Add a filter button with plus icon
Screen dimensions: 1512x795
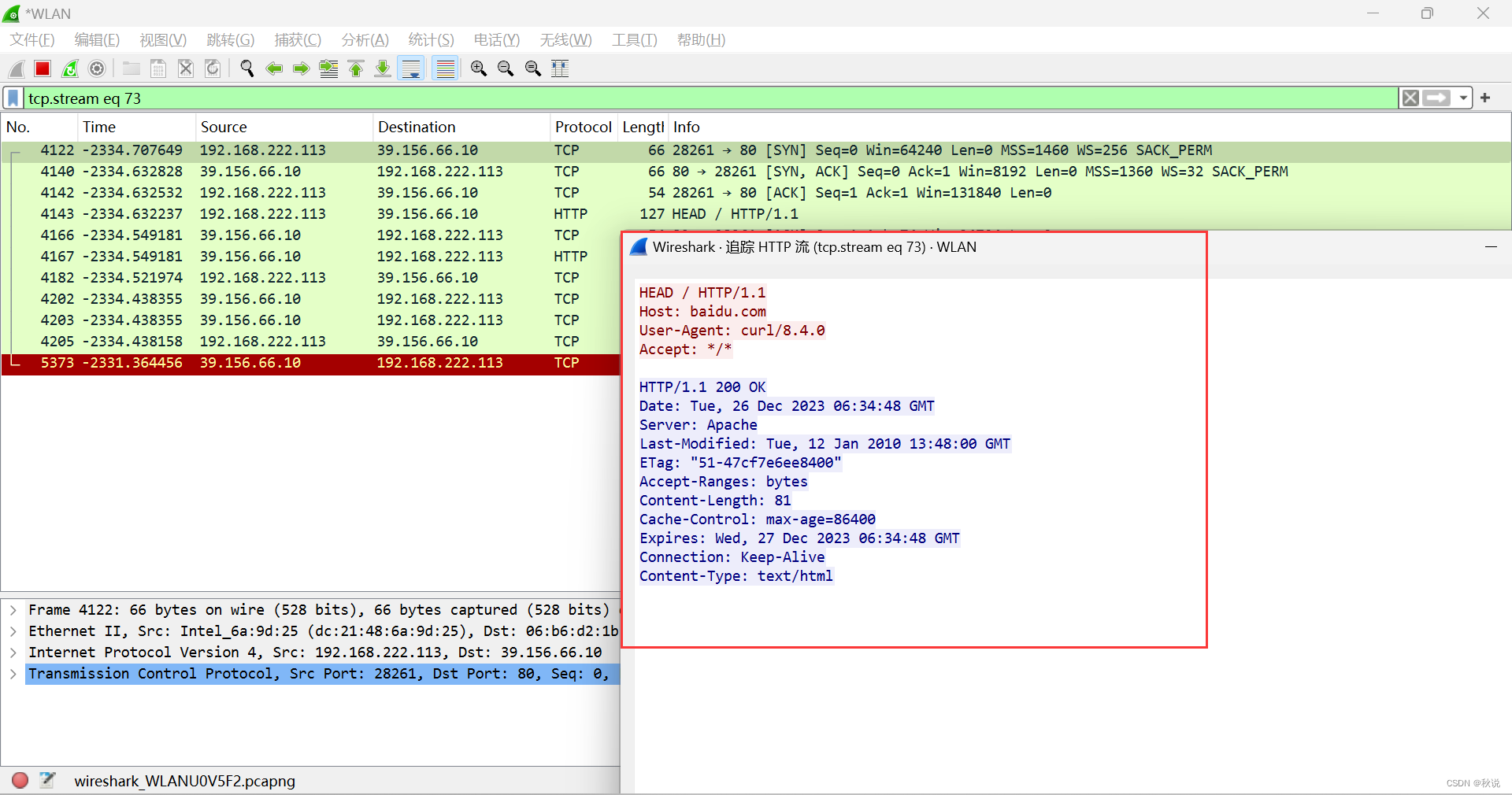tap(1485, 98)
